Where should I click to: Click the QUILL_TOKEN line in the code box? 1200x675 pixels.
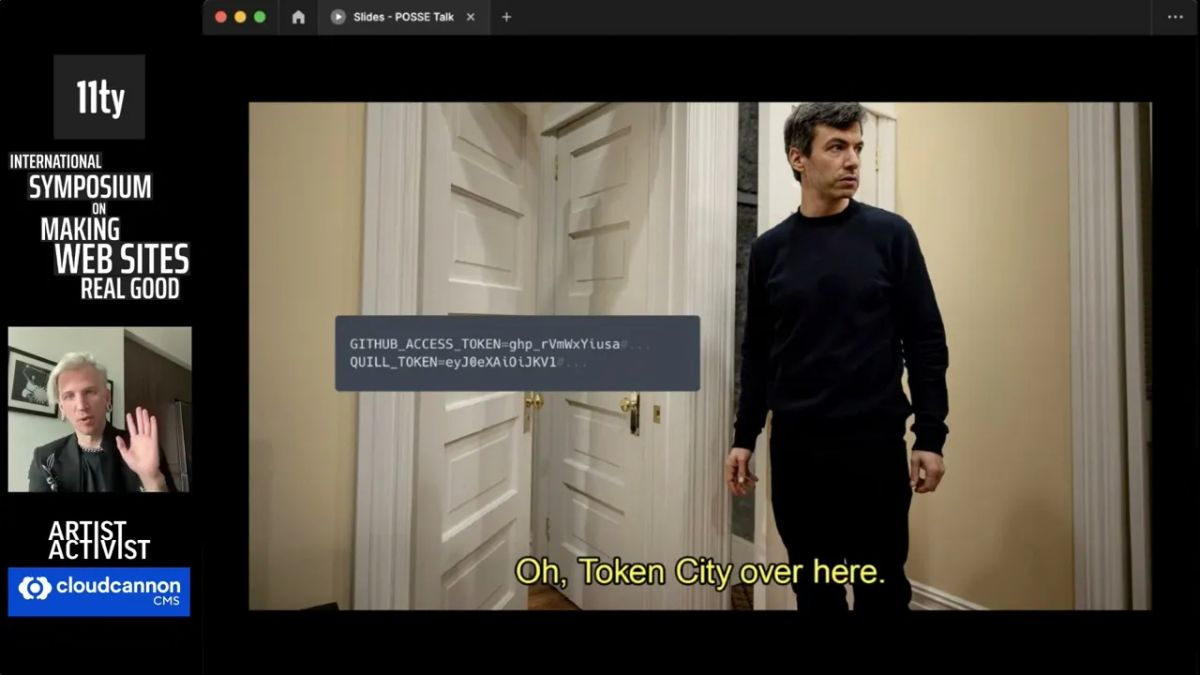469,362
